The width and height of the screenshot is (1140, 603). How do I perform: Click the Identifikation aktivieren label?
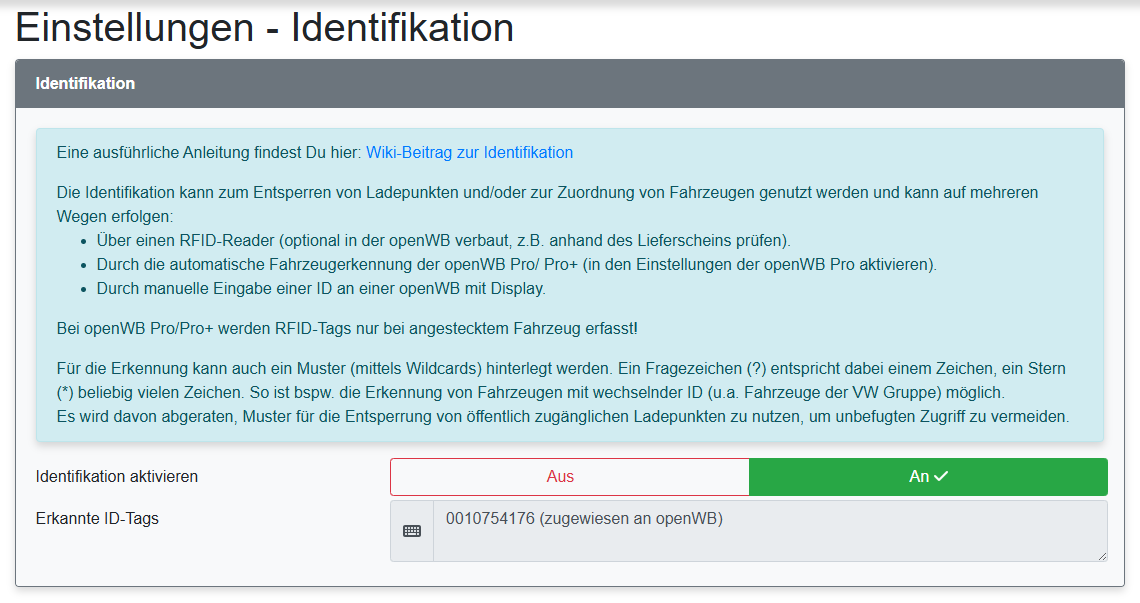117,477
